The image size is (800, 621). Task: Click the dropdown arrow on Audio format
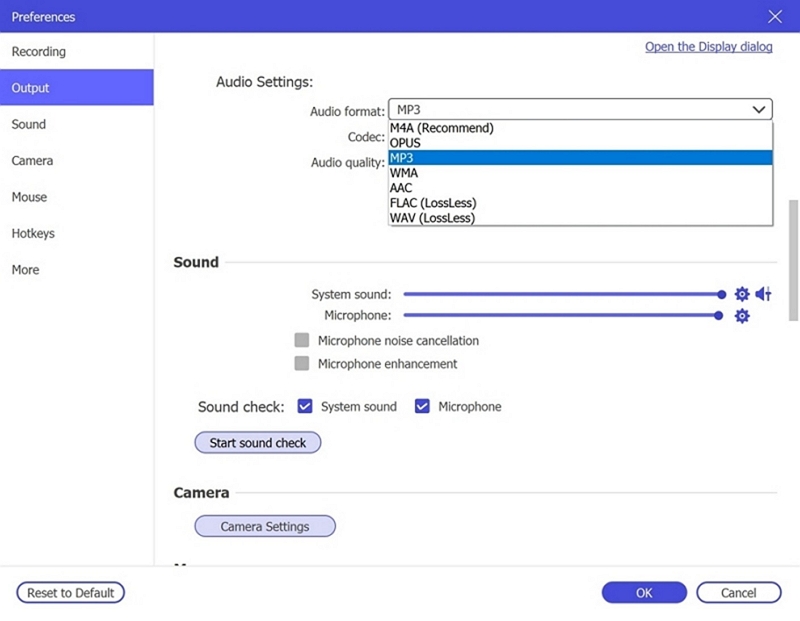tap(759, 108)
